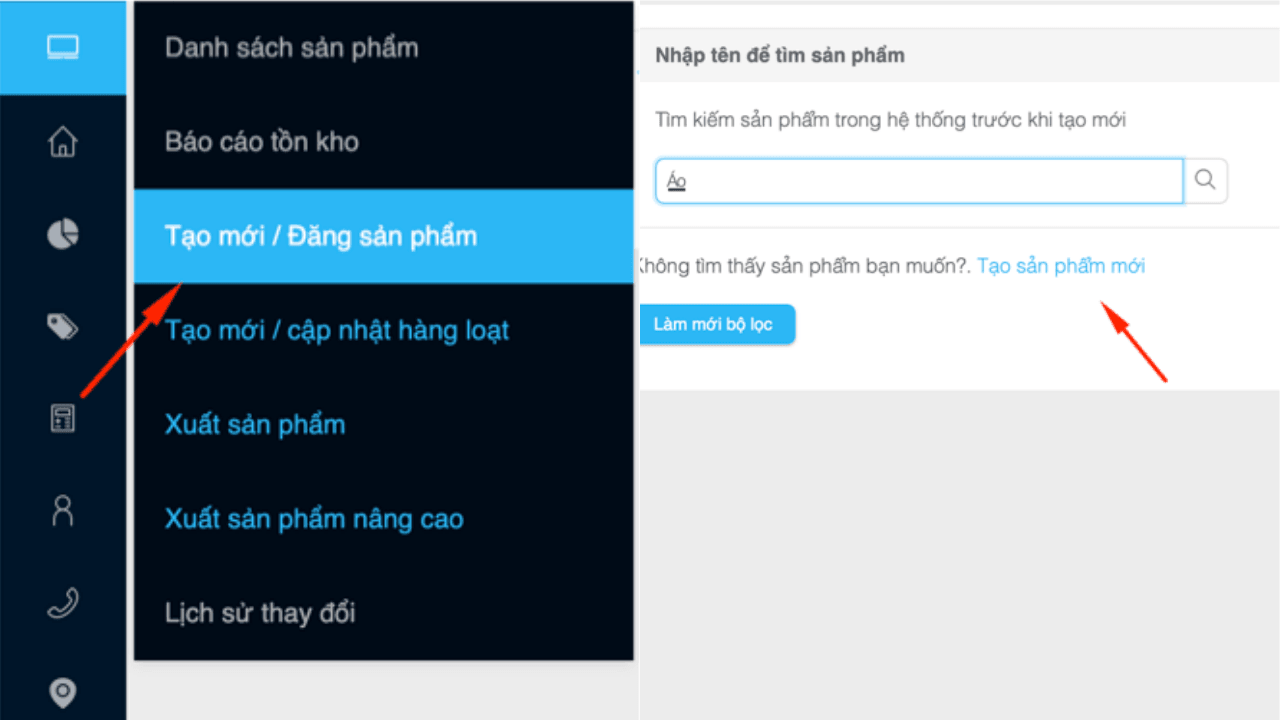
Task: Click the Làm mới bộ lọc button
Action: coord(716,325)
